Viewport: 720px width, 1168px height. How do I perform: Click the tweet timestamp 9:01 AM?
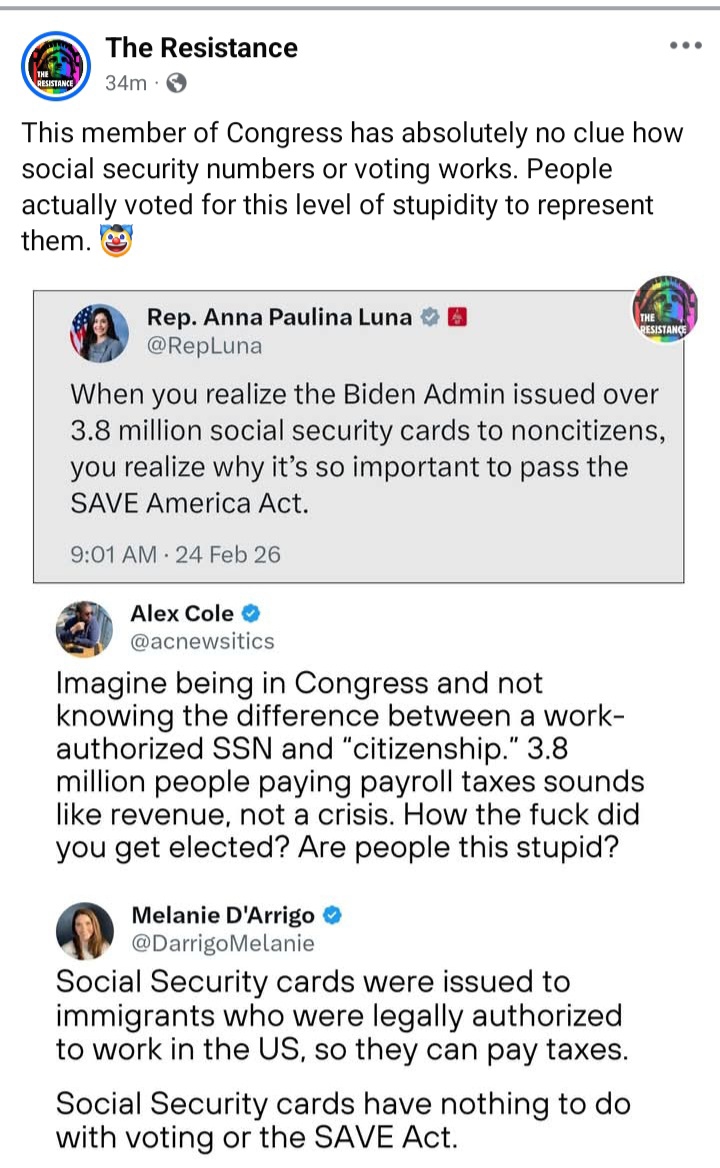coord(113,554)
